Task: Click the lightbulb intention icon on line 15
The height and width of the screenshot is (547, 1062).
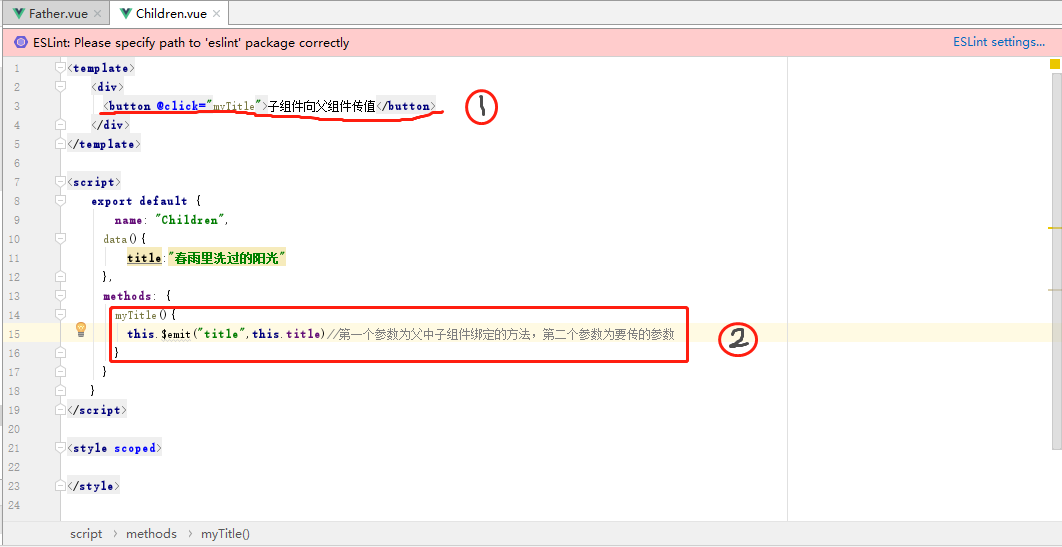Action: [x=81, y=330]
